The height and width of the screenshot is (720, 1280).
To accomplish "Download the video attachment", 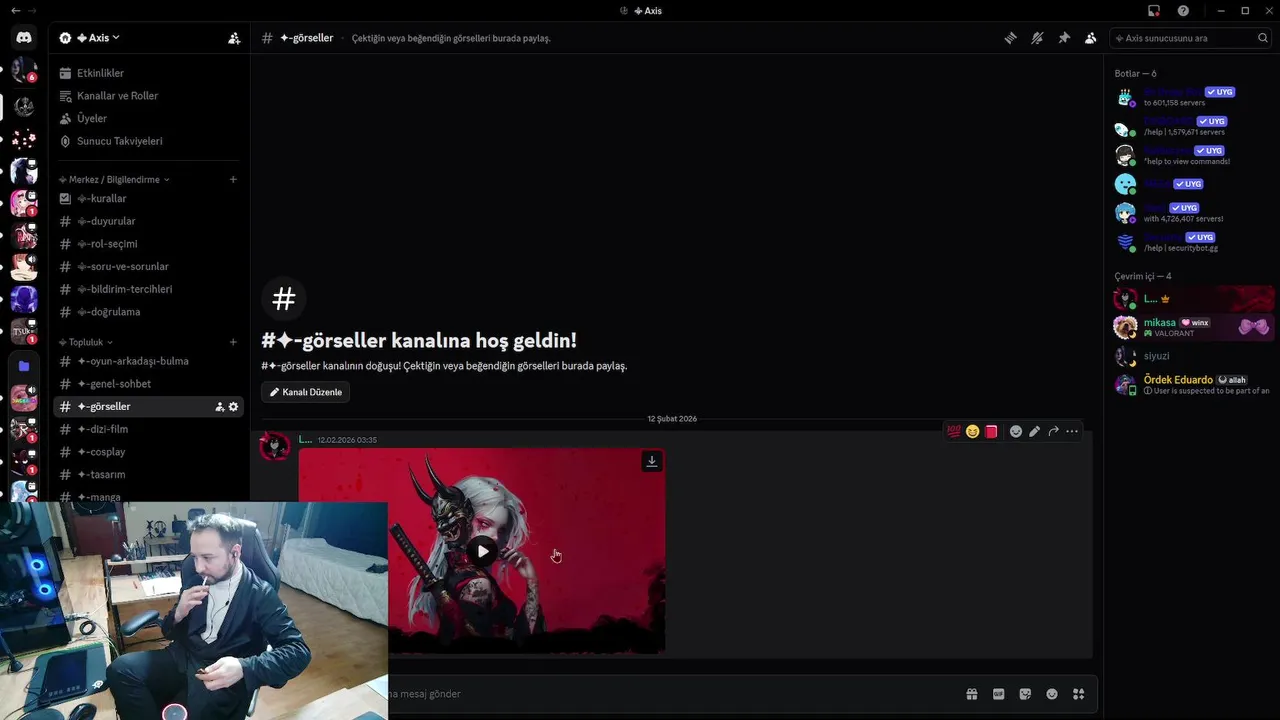I will [x=652, y=461].
